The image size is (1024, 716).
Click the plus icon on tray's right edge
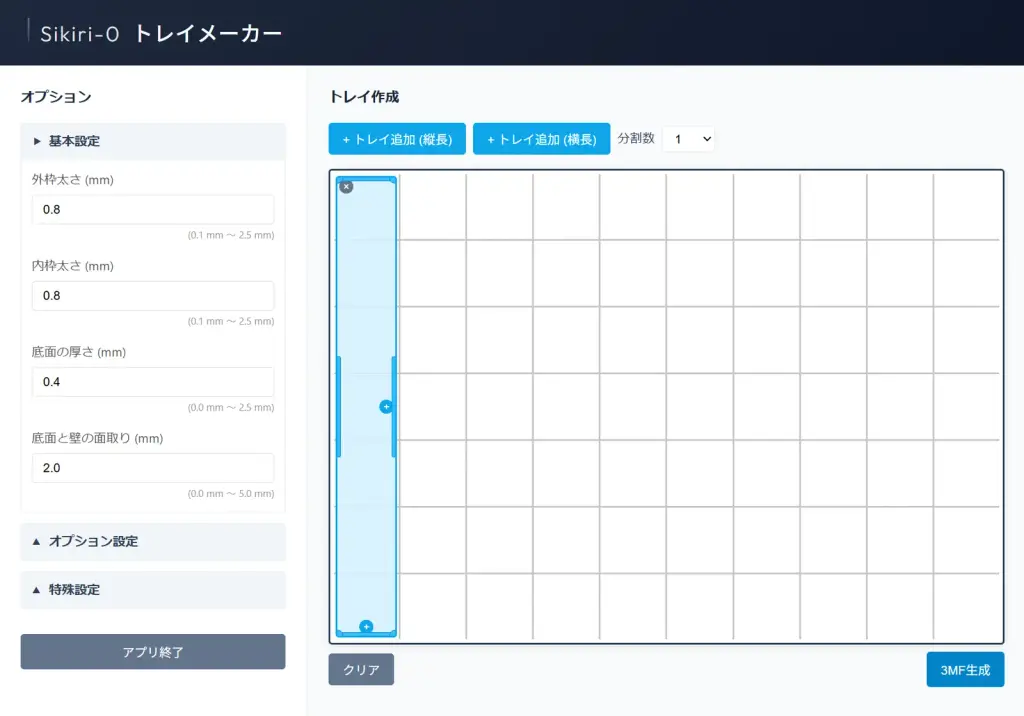(x=386, y=407)
